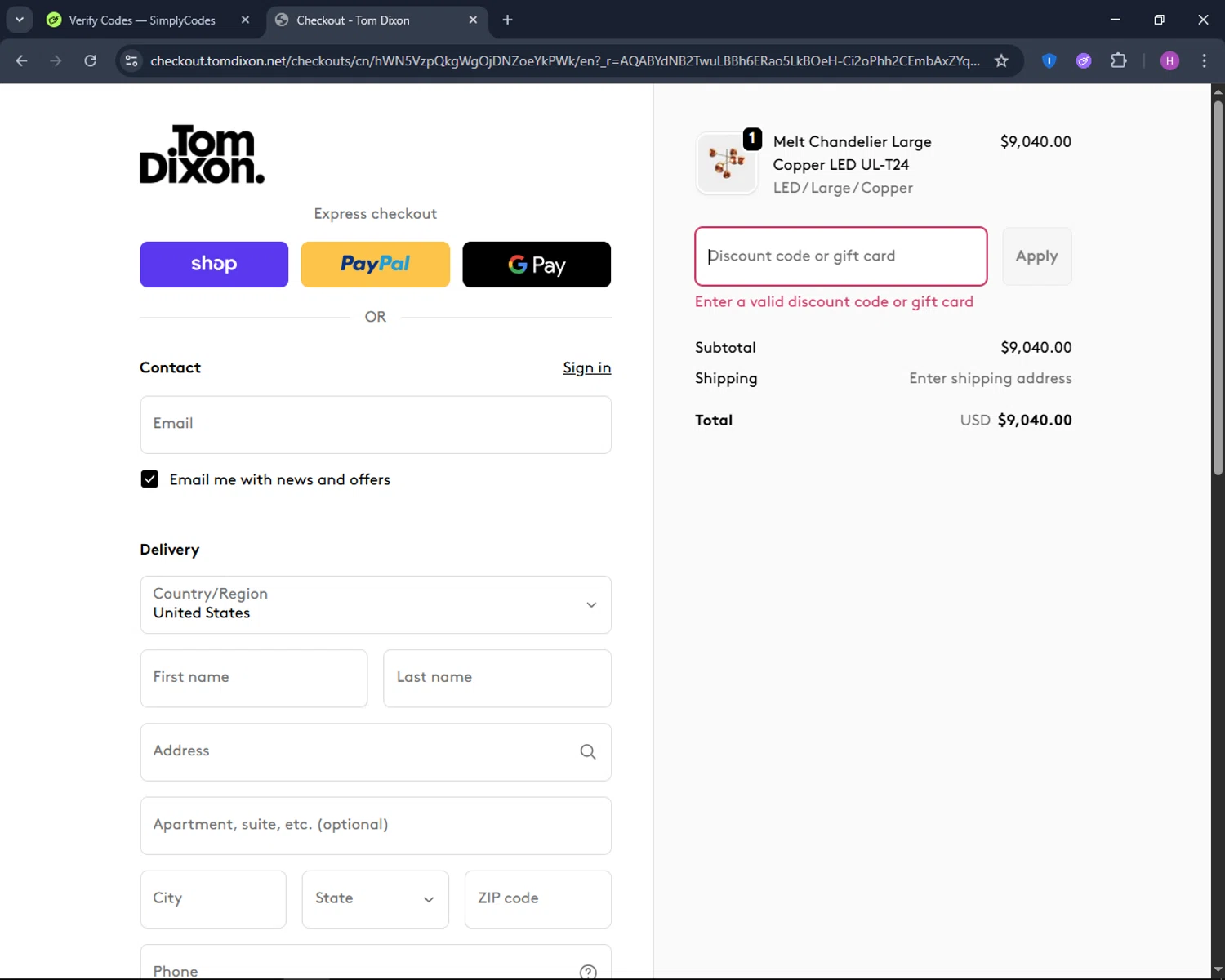Click the Tom Dixon logo
Viewport: 1225px width, 980px height.
[203, 154]
